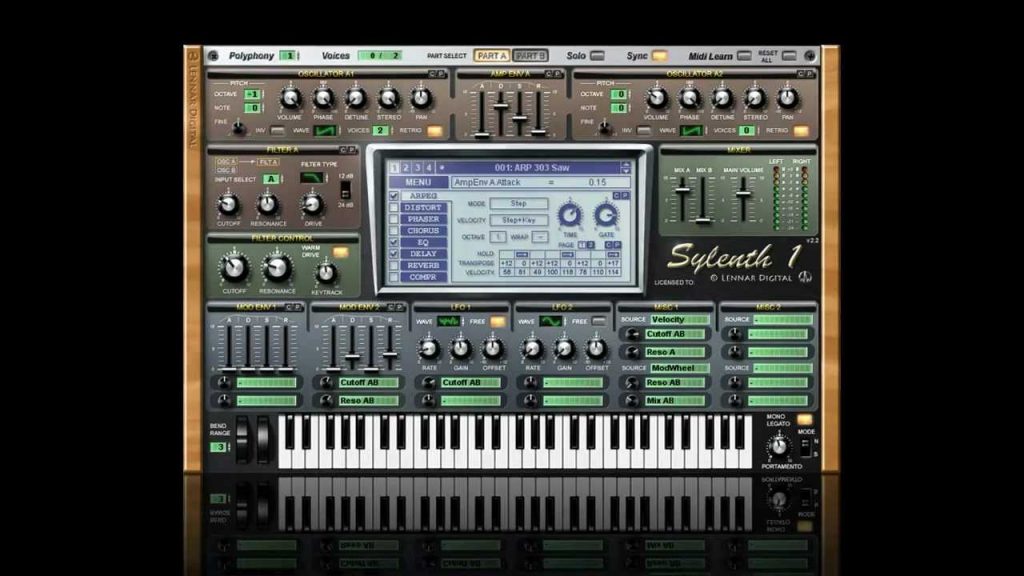Image resolution: width=1024 pixels, height=576 pixels.
Task: Click the LFO 2 Offset knob
Action: (x=596, y=349)
